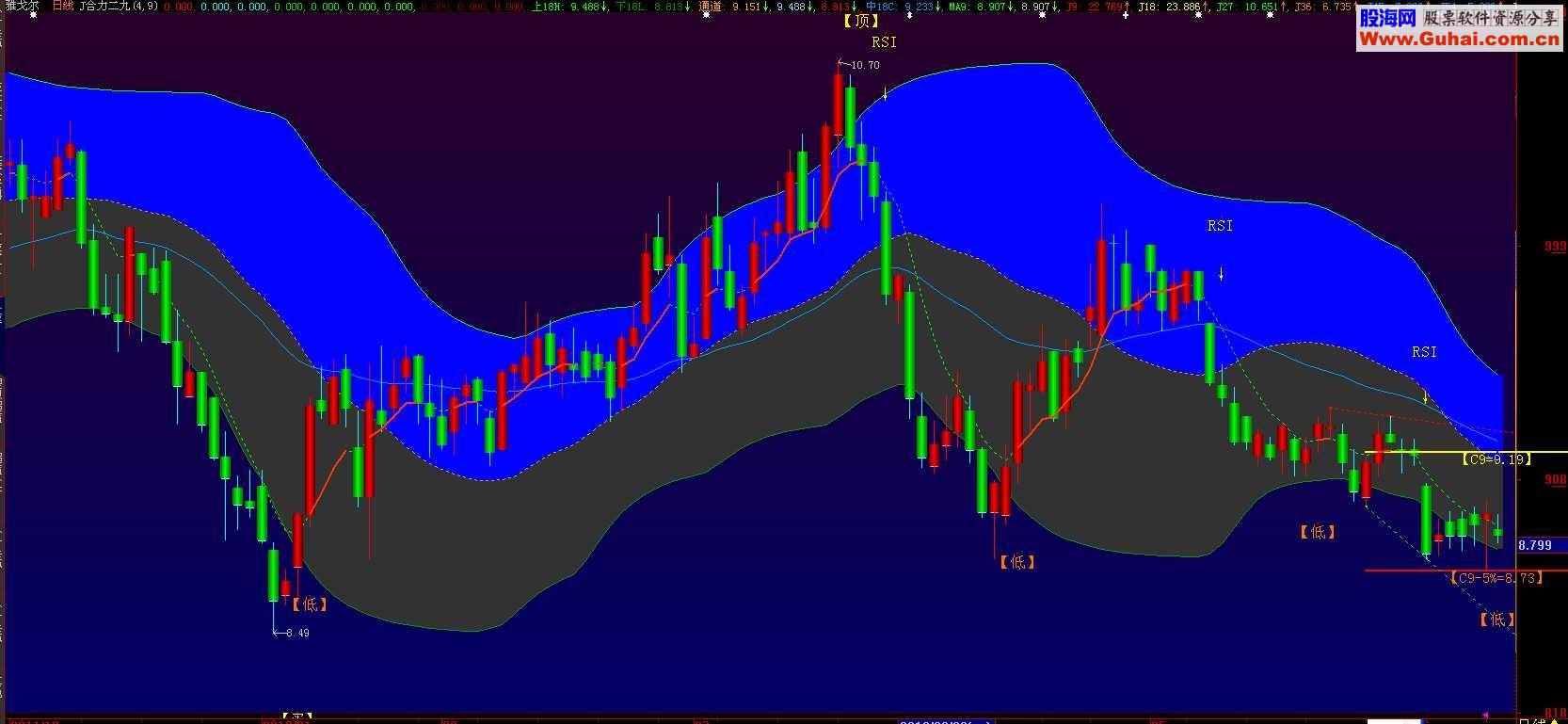Select the 日线 period label in header

pyautogui.click(x=62, y=6)
